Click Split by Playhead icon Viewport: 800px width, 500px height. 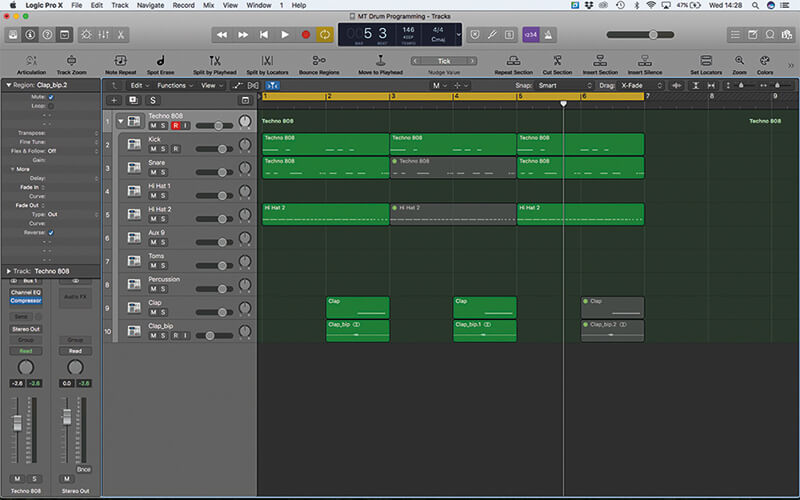pos(215,61)
